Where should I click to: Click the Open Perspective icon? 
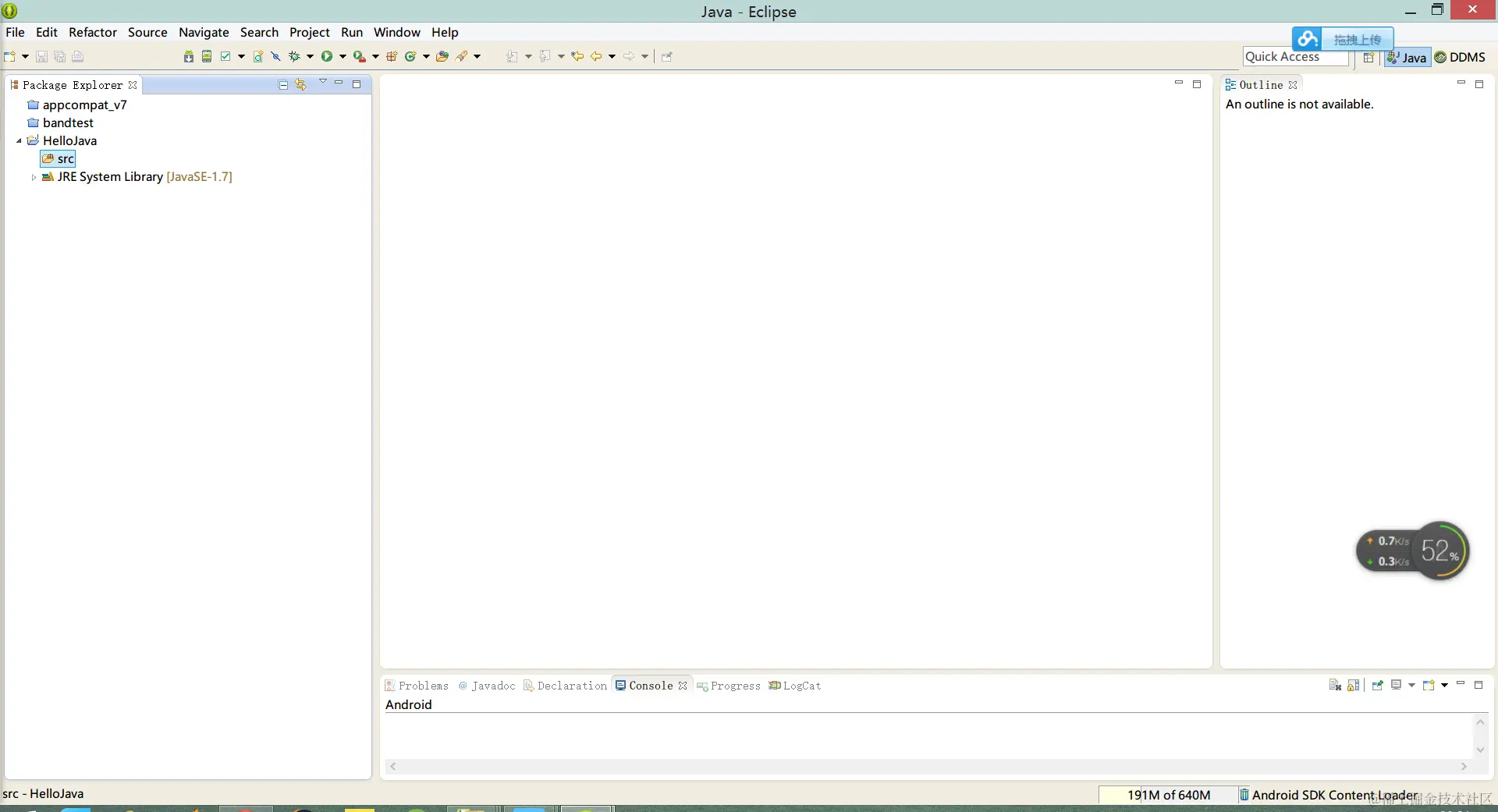pos(1368,57)
